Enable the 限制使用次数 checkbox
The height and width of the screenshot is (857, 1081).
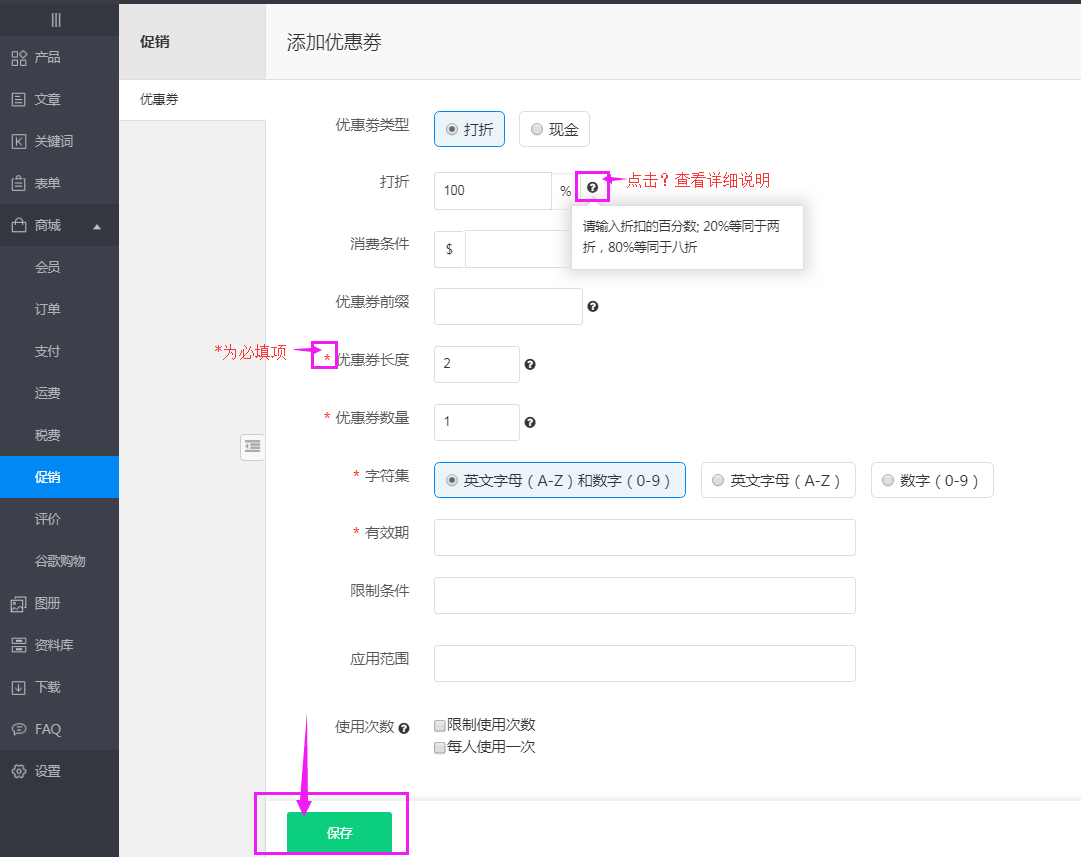438,724
